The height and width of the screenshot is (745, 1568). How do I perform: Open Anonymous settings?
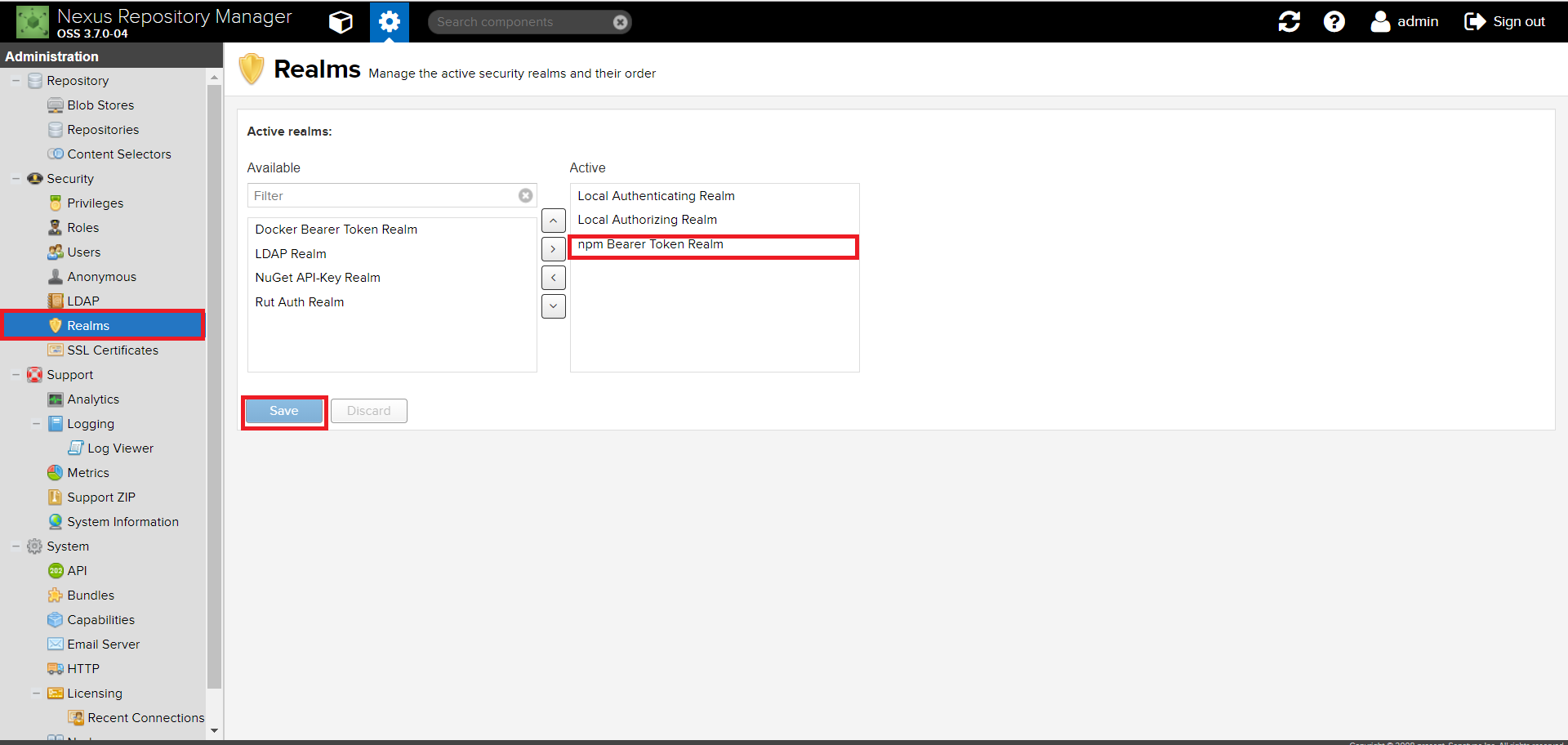(101, 277)
